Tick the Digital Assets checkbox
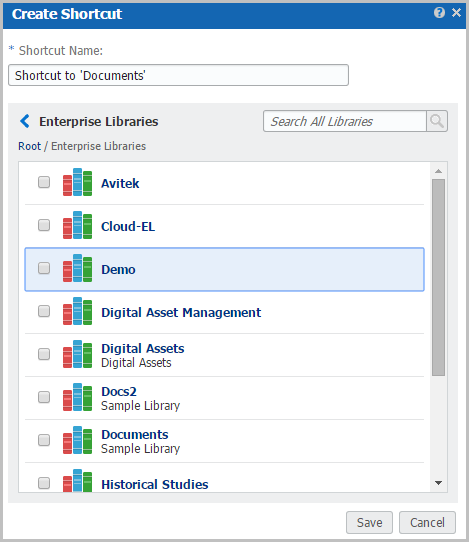469x542 pixels. click(x=44, y=354)
